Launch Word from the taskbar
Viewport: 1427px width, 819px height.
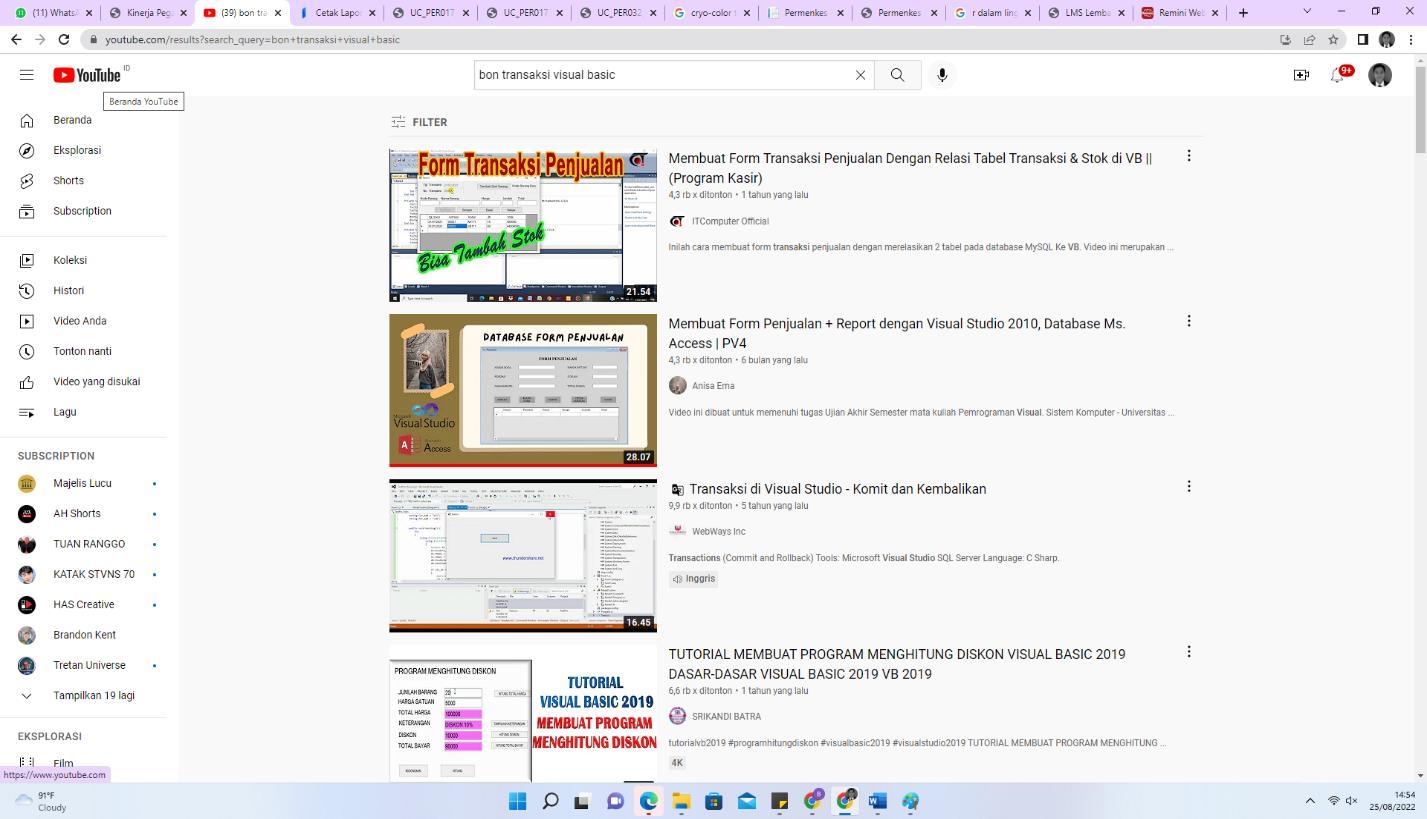click(x=878, y=801)
